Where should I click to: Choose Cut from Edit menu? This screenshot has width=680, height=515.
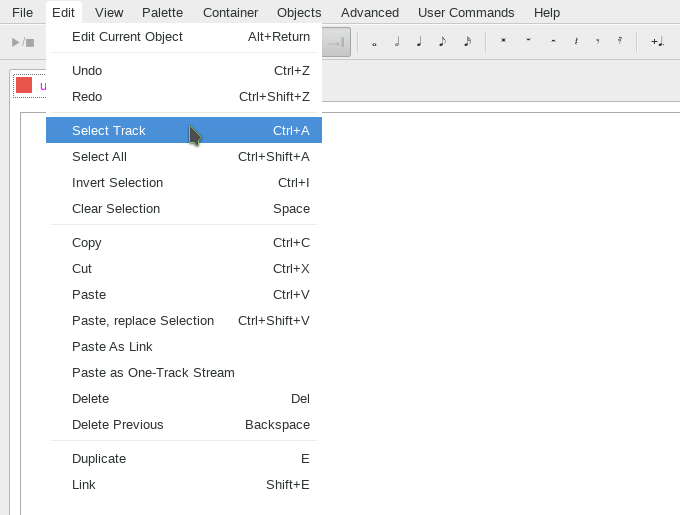point(184,269)
